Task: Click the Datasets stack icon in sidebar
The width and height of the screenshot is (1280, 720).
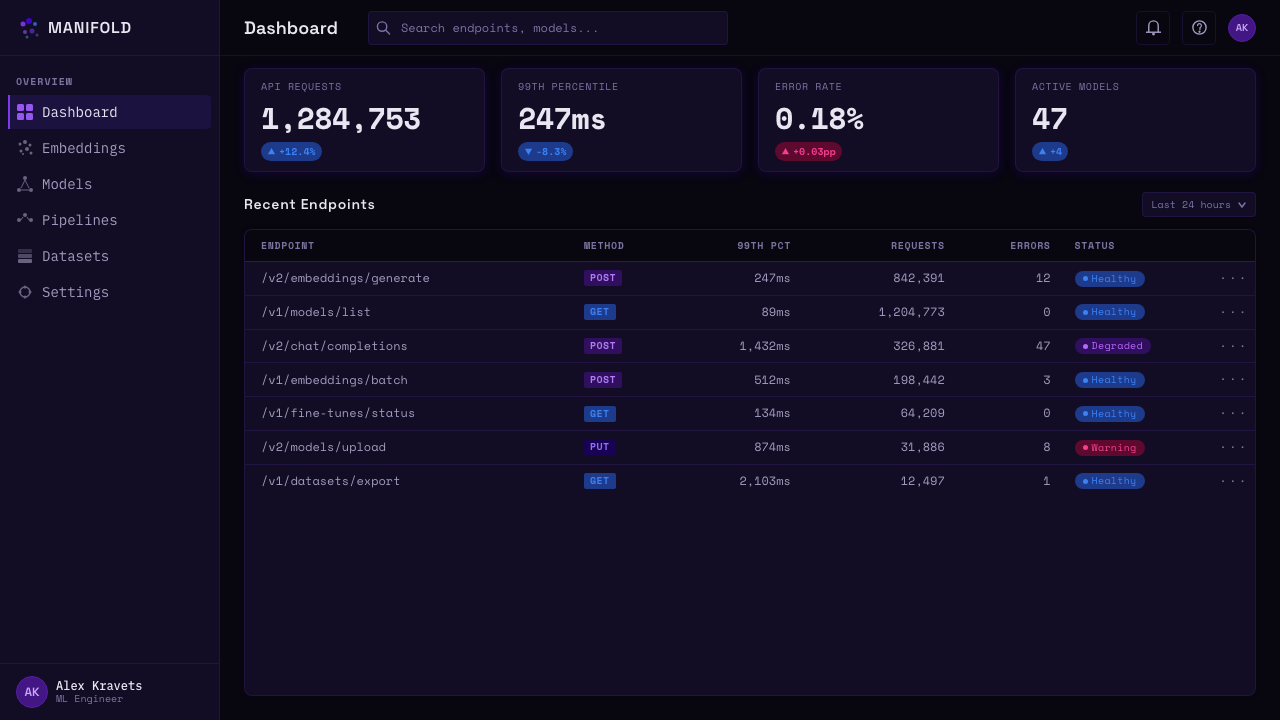Action: (x=25, y=256)
